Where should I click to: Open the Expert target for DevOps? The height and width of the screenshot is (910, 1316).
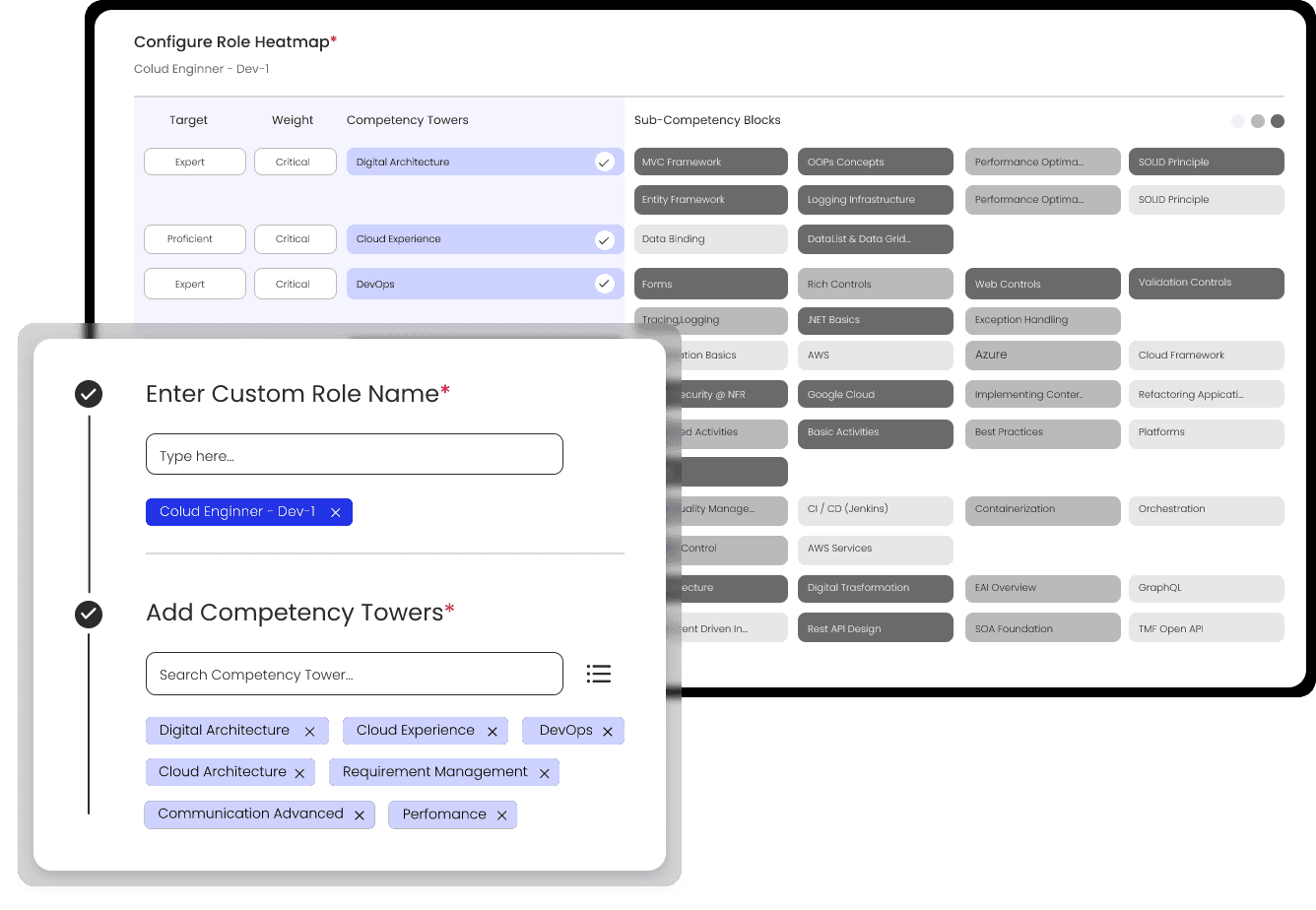195,284
